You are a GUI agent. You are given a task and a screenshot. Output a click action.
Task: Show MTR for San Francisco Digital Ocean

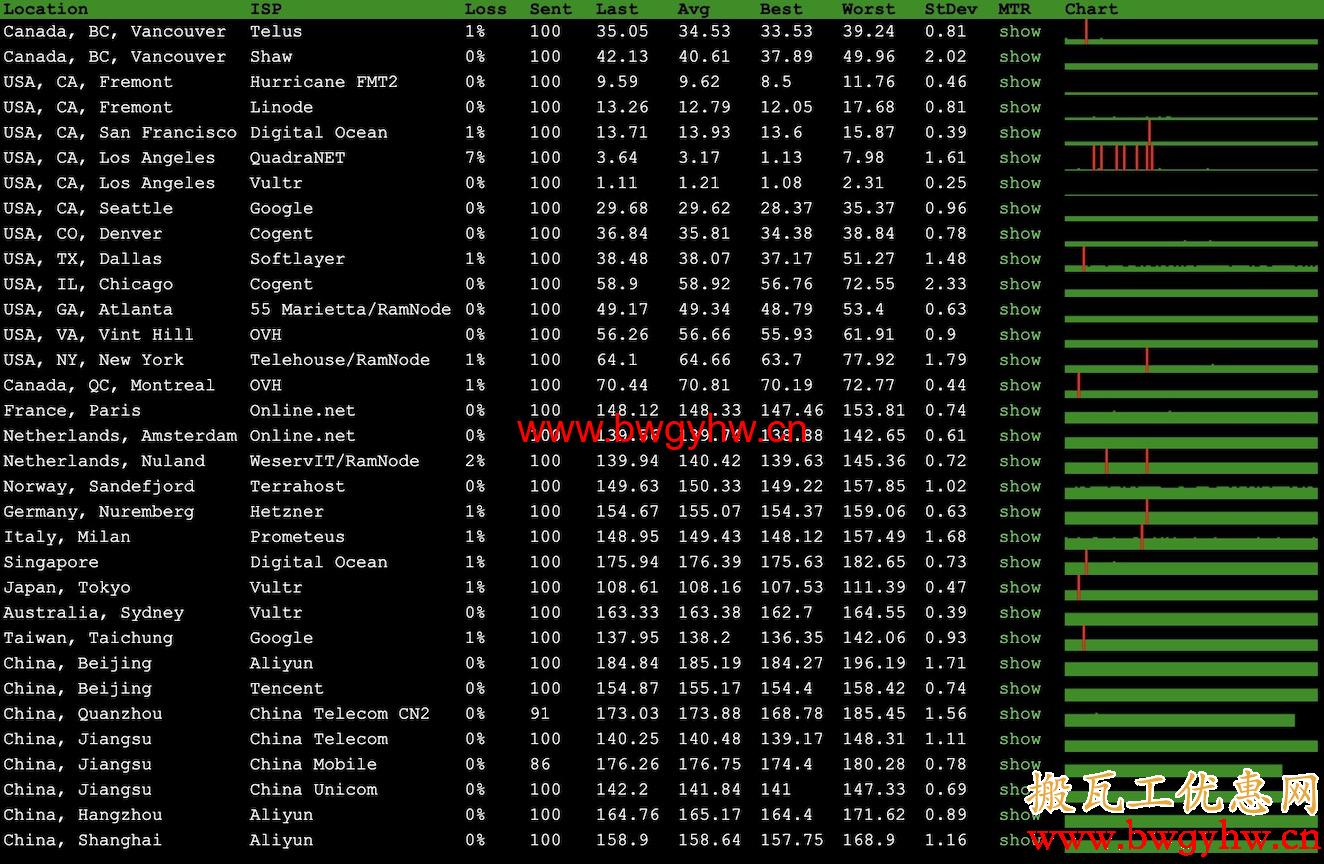(1020, 132)
